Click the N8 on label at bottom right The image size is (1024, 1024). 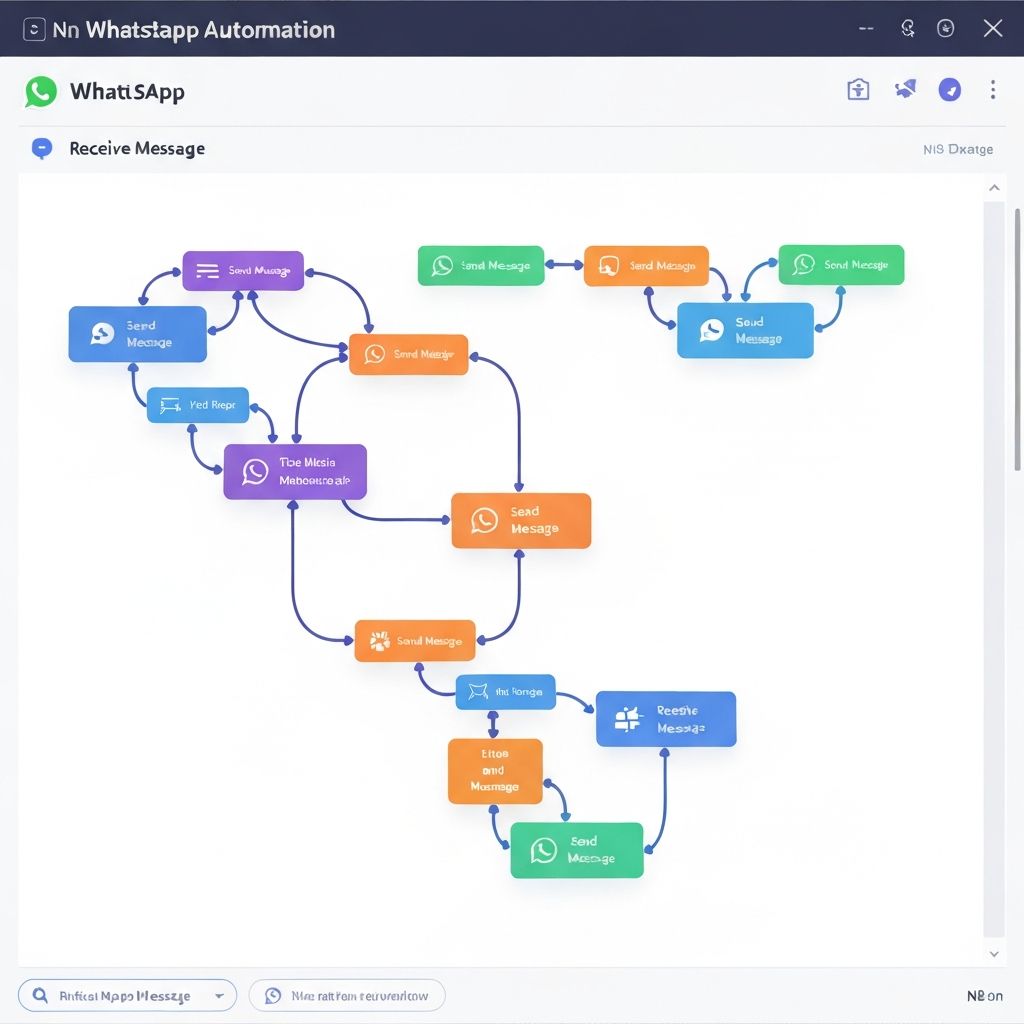984,996
